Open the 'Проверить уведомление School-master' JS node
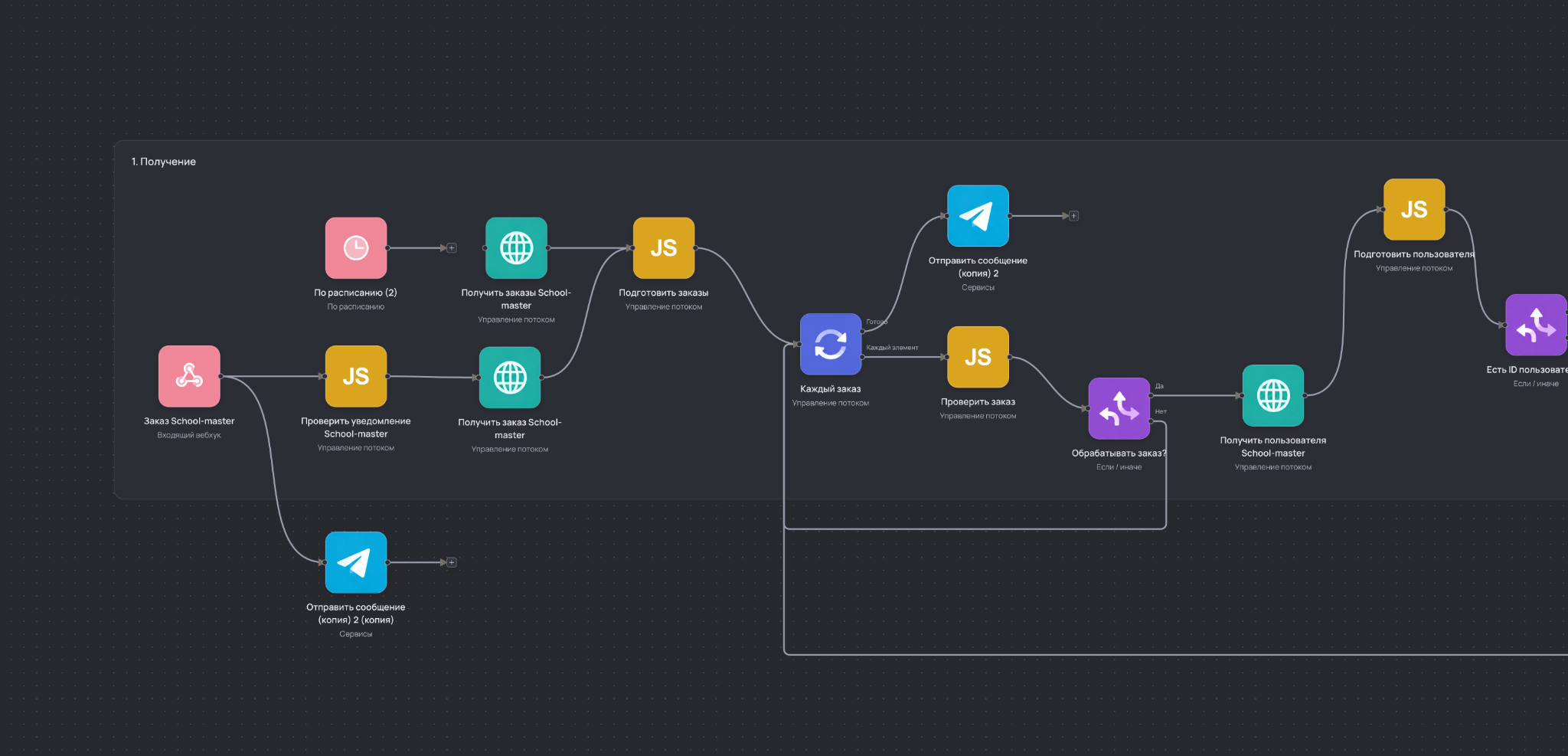Screen dimensions: 1568x756 click(x=356, y=376)
